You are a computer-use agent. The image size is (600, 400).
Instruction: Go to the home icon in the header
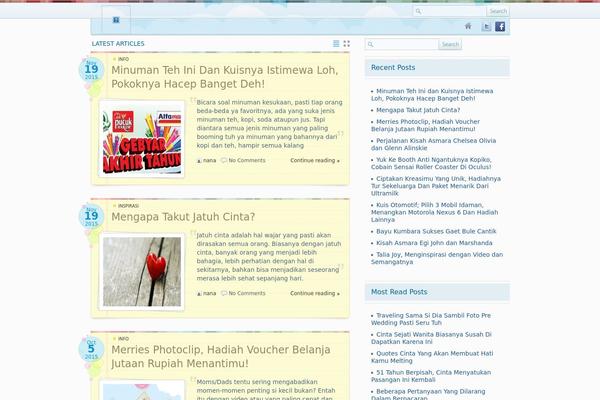click(468, 26)
